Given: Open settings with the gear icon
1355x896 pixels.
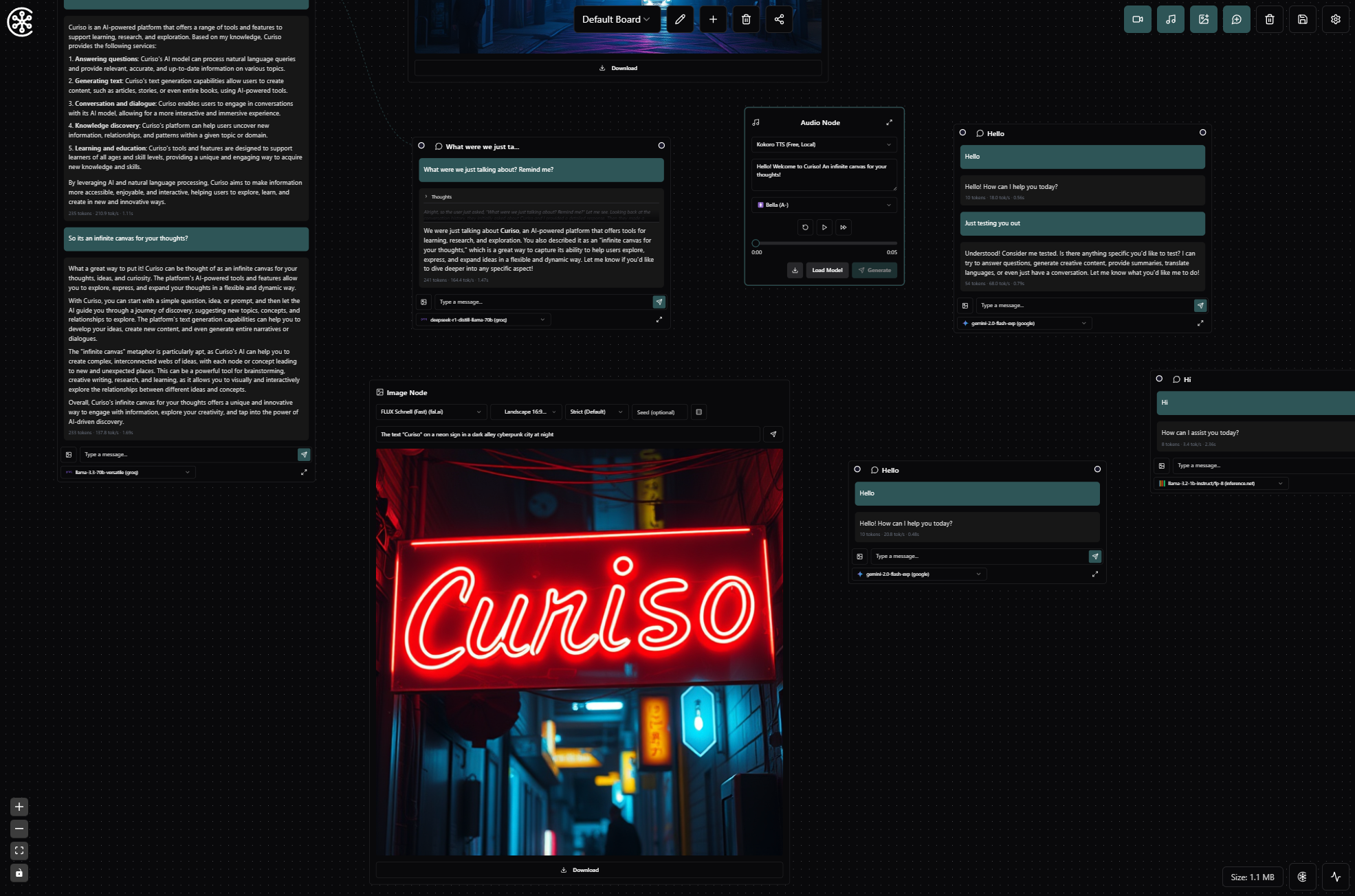Looking at the screenshot, I should coord(1335,19).
